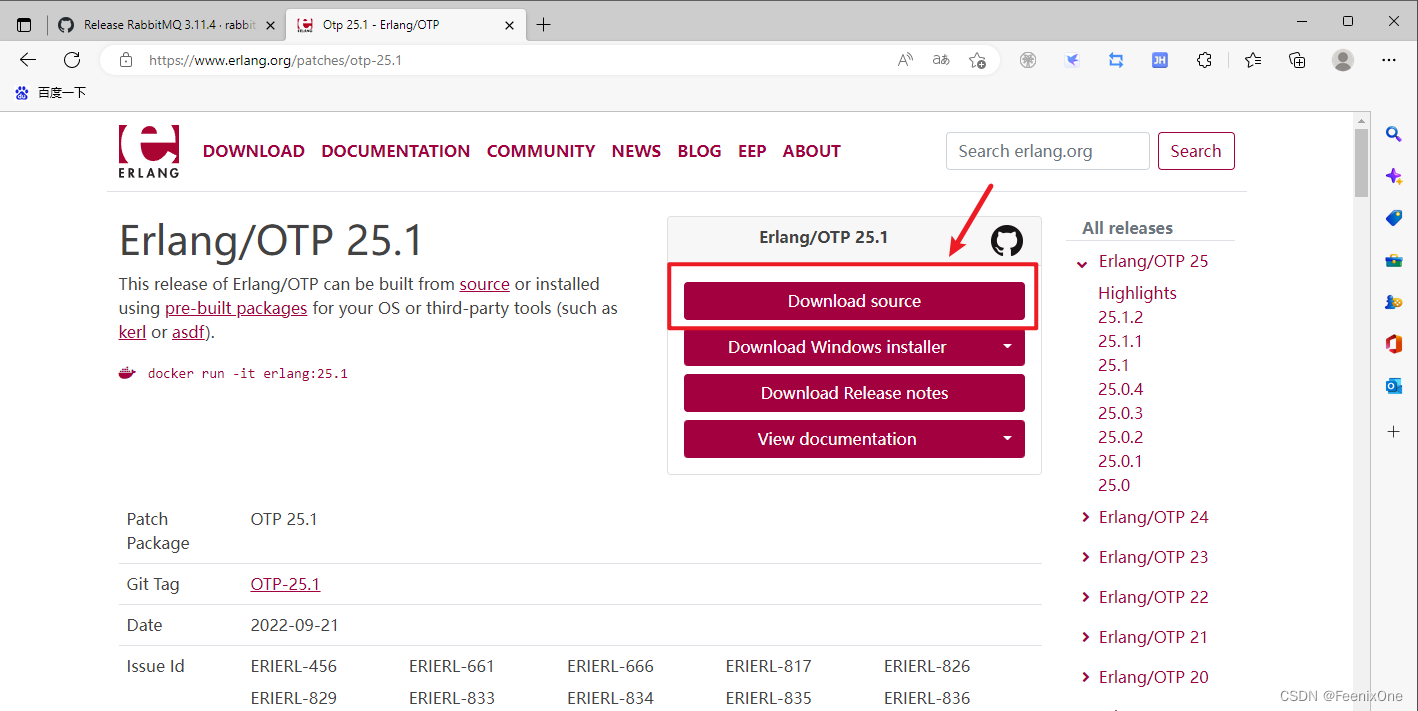
Task: Open the tab actions menu icon
Action: 24,25
